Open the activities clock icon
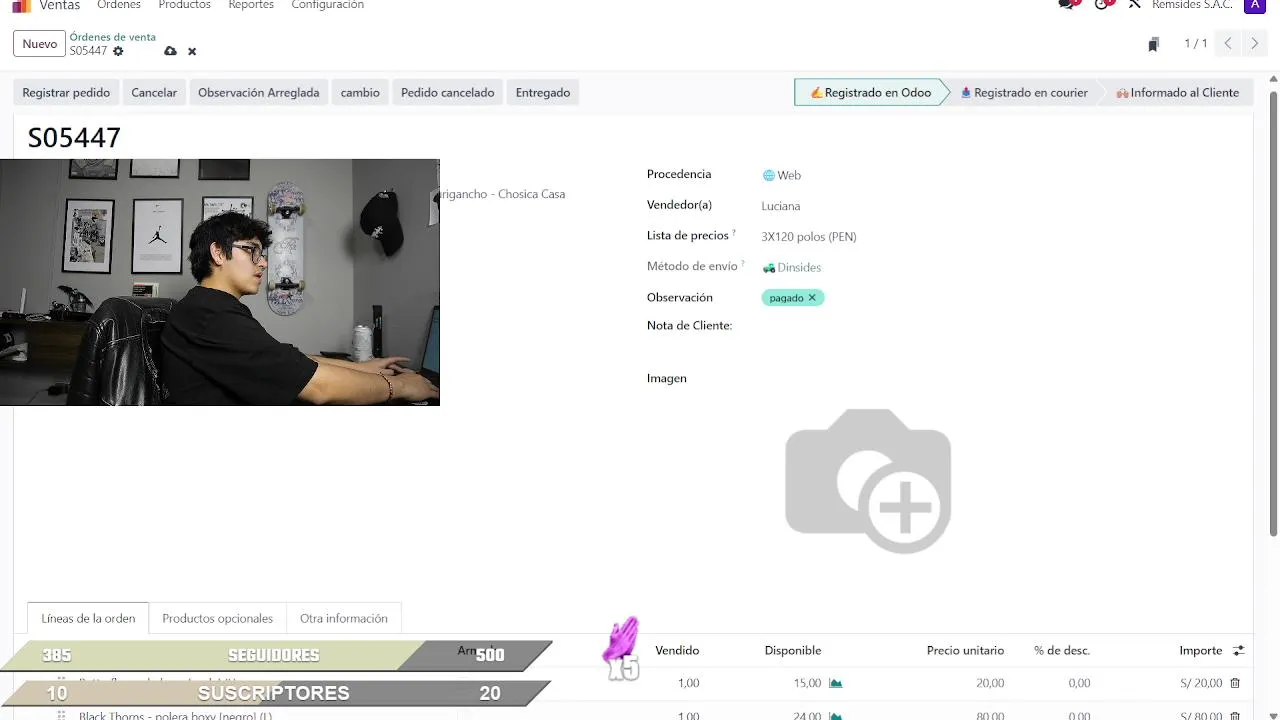The image size is (1280, 720). click(x=1103, y=4)
